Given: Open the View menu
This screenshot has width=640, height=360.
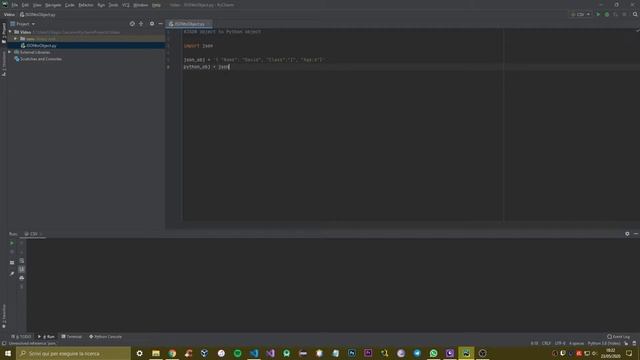Looking at the screenshot, I should coord(37,5).
